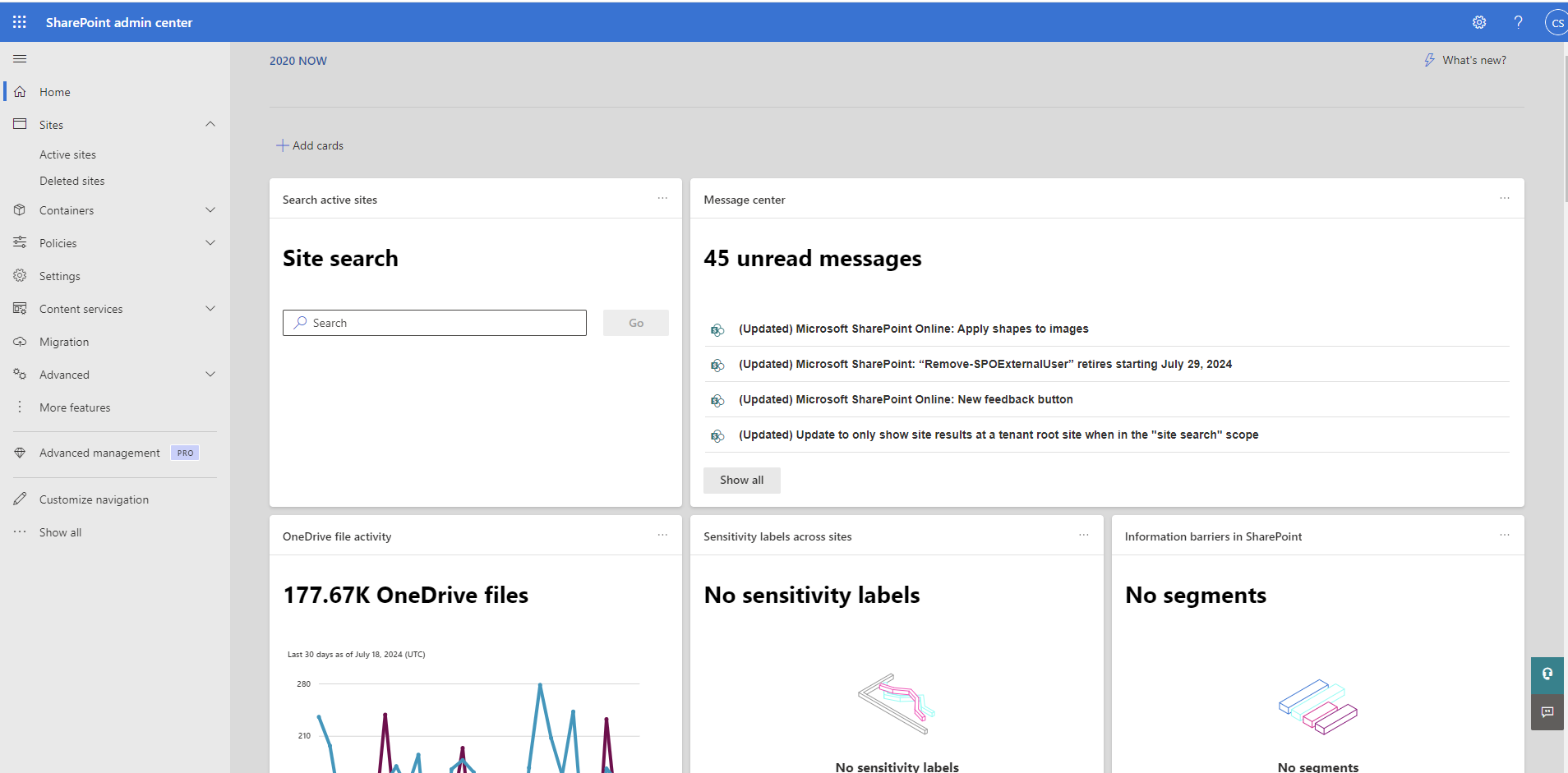This screenshot has width=1568, height=773.
Task: Click the Site search input field
Action: click(435, 323)
